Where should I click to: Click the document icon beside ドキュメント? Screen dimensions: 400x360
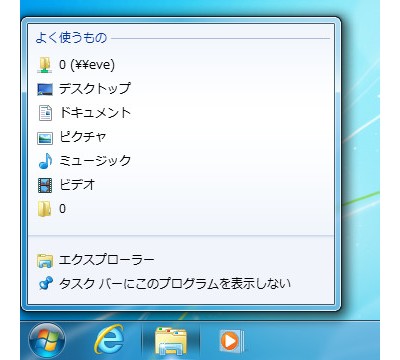[45, 113]
